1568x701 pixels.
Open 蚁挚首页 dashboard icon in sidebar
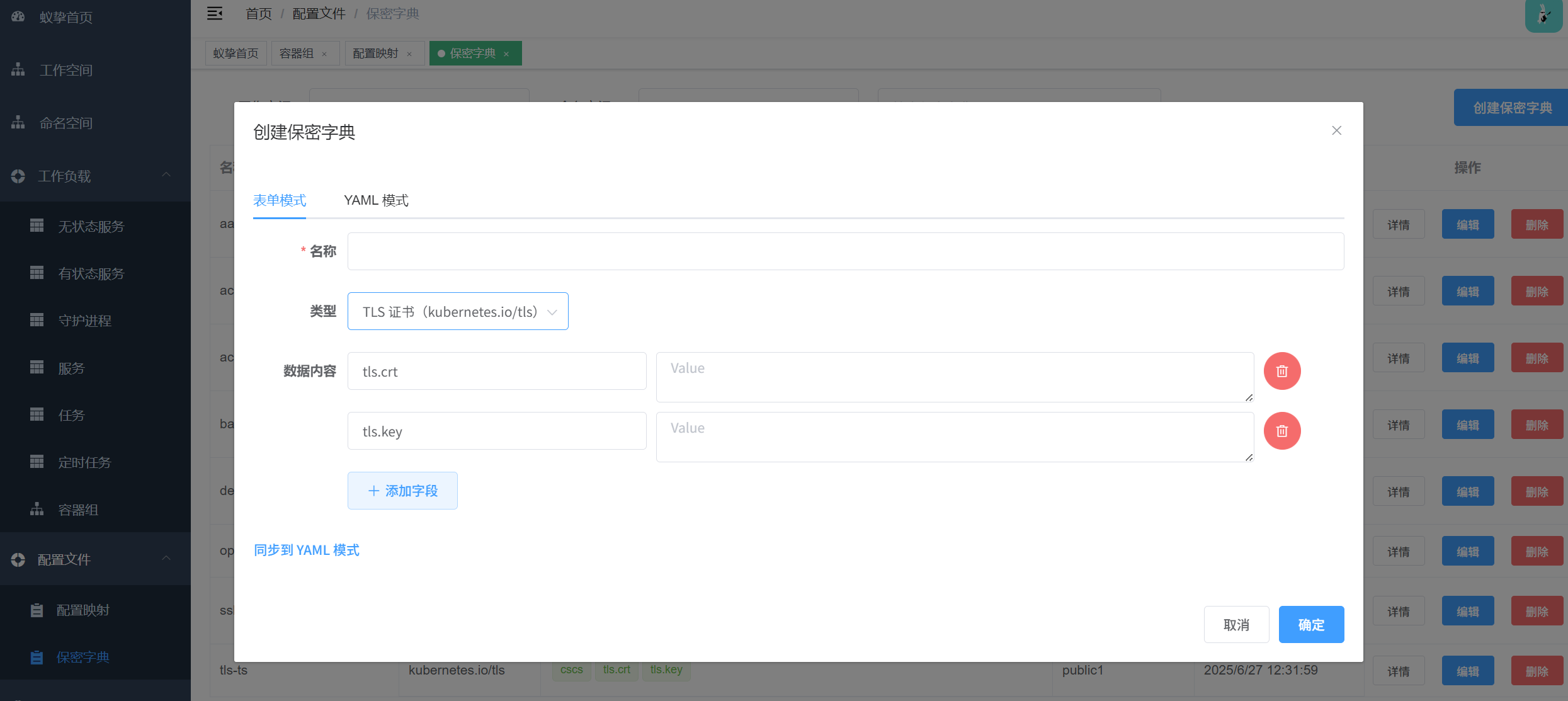click(18, 17)
